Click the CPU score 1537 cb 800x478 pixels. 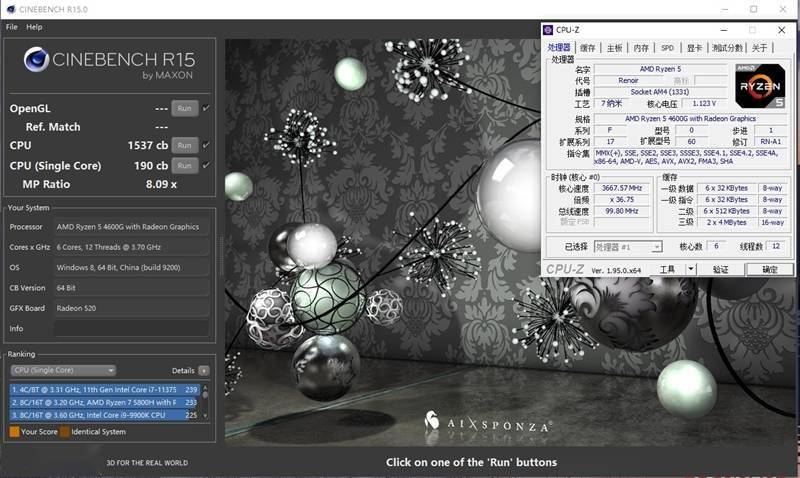(x=147, y=145)
